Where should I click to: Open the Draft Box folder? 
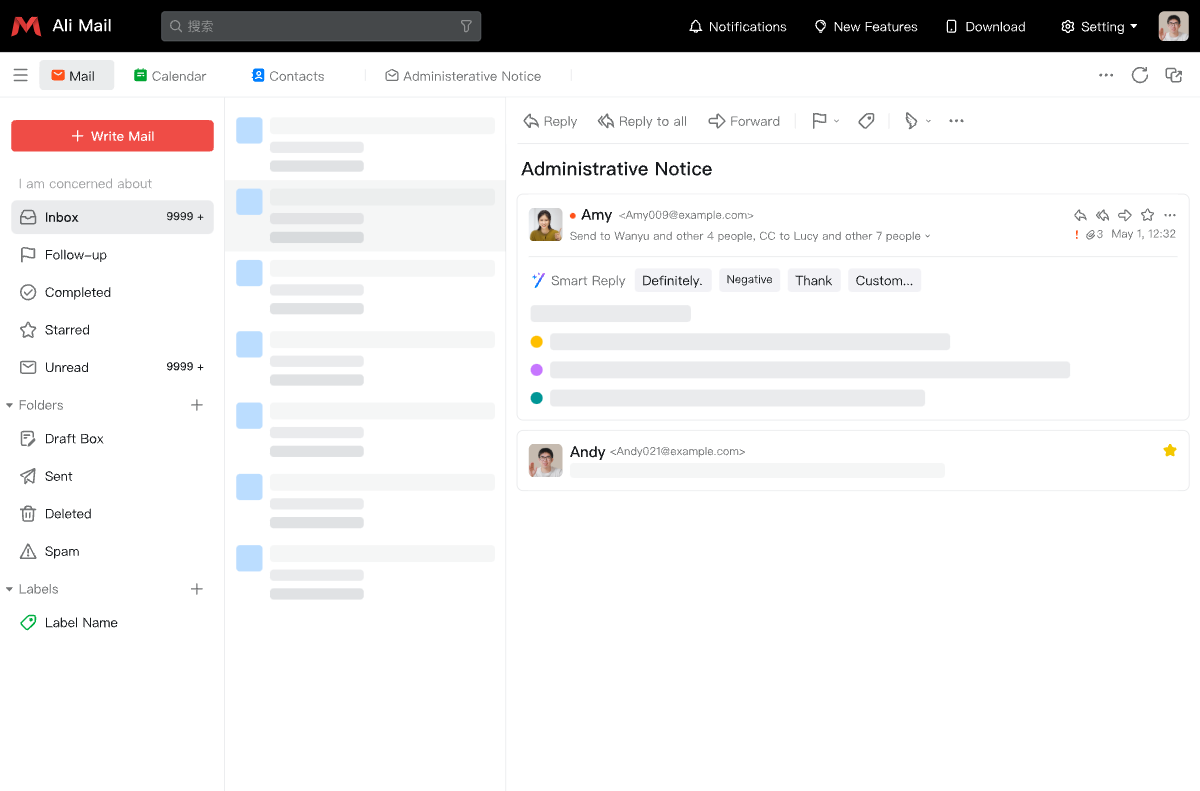112,439
